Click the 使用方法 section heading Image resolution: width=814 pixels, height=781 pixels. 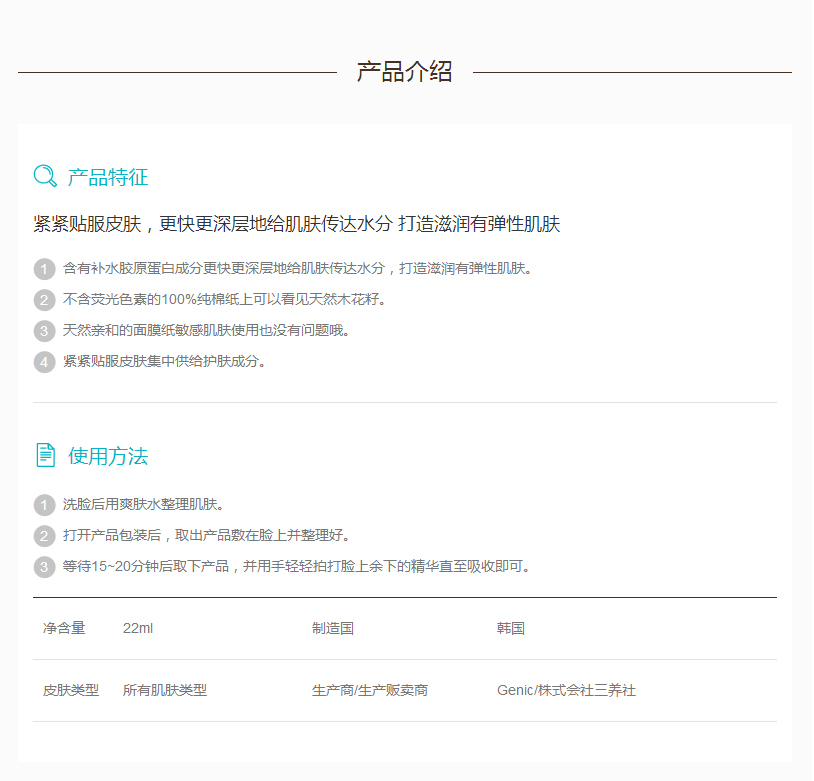(x=108, y=457)
